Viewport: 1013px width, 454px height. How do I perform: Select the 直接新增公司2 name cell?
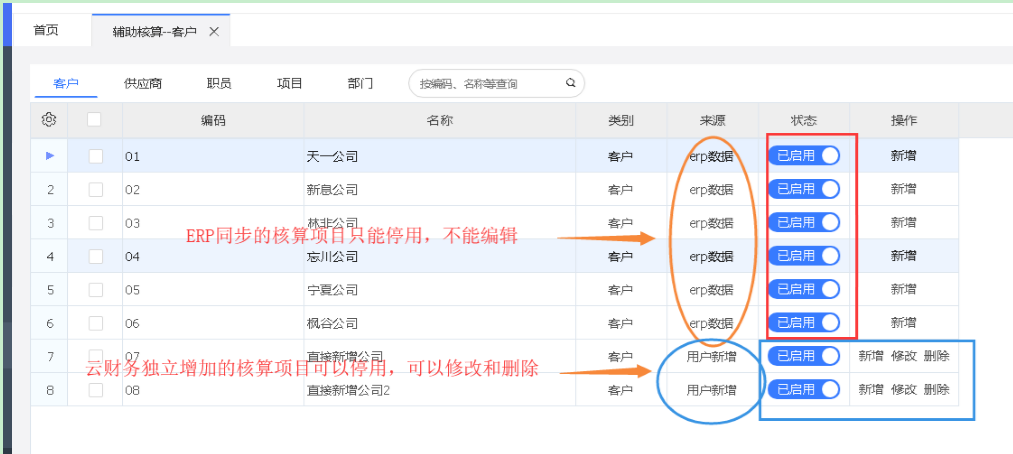click(x=439, y=389)
